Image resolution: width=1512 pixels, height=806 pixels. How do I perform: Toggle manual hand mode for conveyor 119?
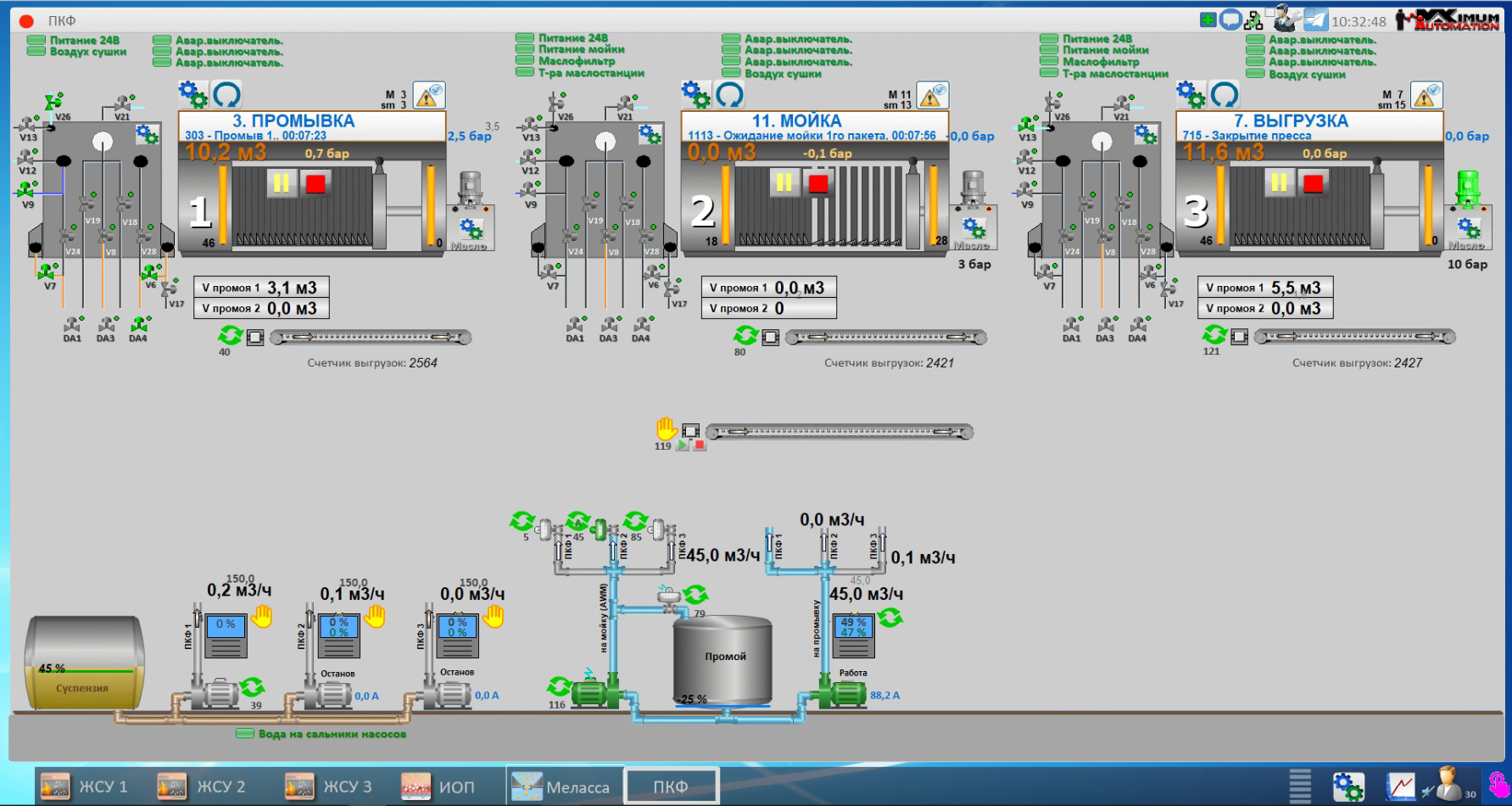click(667, 428)
